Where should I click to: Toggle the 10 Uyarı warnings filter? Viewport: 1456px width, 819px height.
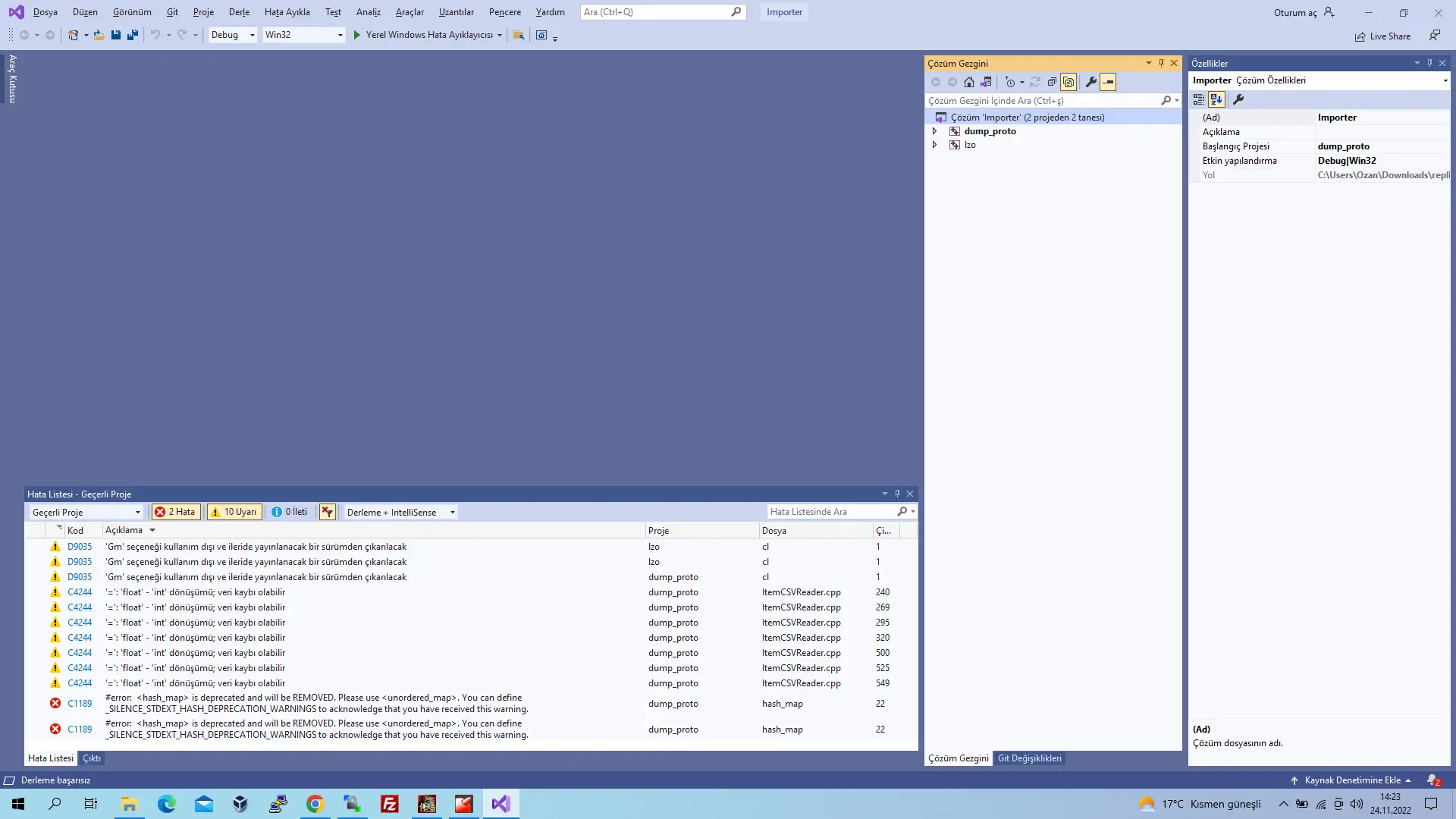coord(234,512)
